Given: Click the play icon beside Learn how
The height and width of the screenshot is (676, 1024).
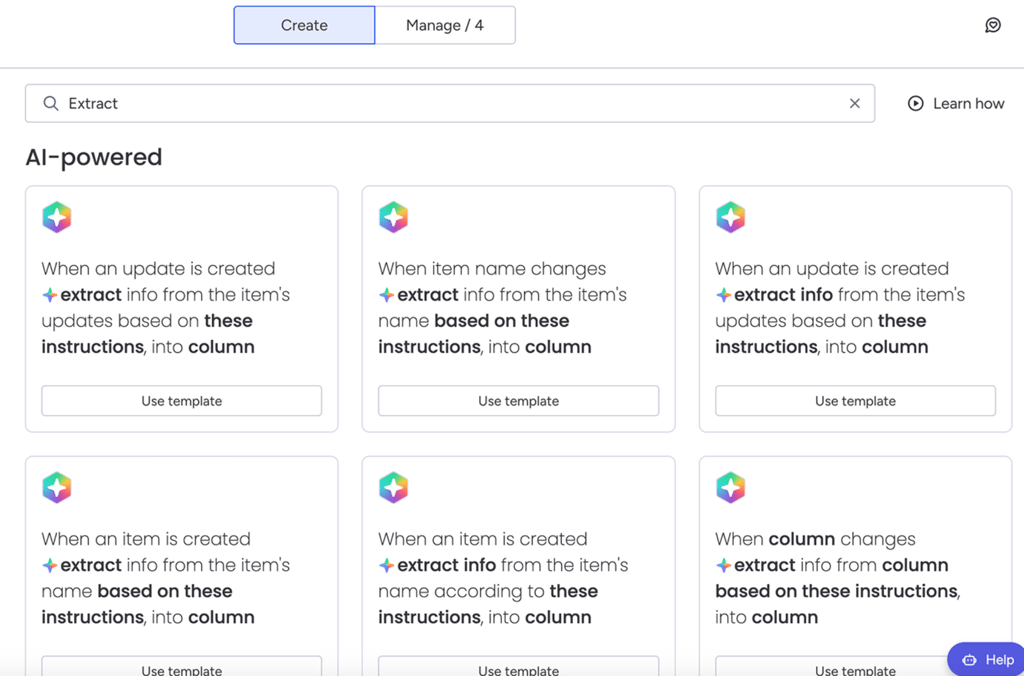Looking at the screenshot, I should (x=915, y=103).
